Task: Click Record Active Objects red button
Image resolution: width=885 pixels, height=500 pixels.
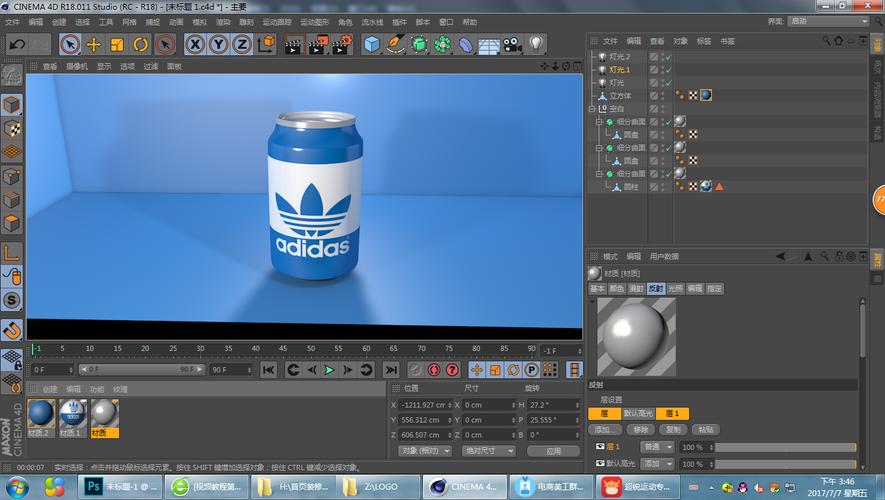Action: pos(433,370)
